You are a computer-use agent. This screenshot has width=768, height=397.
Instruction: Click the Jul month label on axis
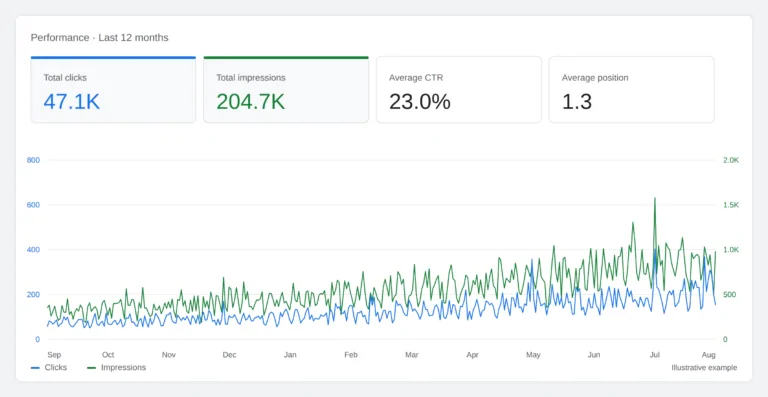click(x=654, y=355)
